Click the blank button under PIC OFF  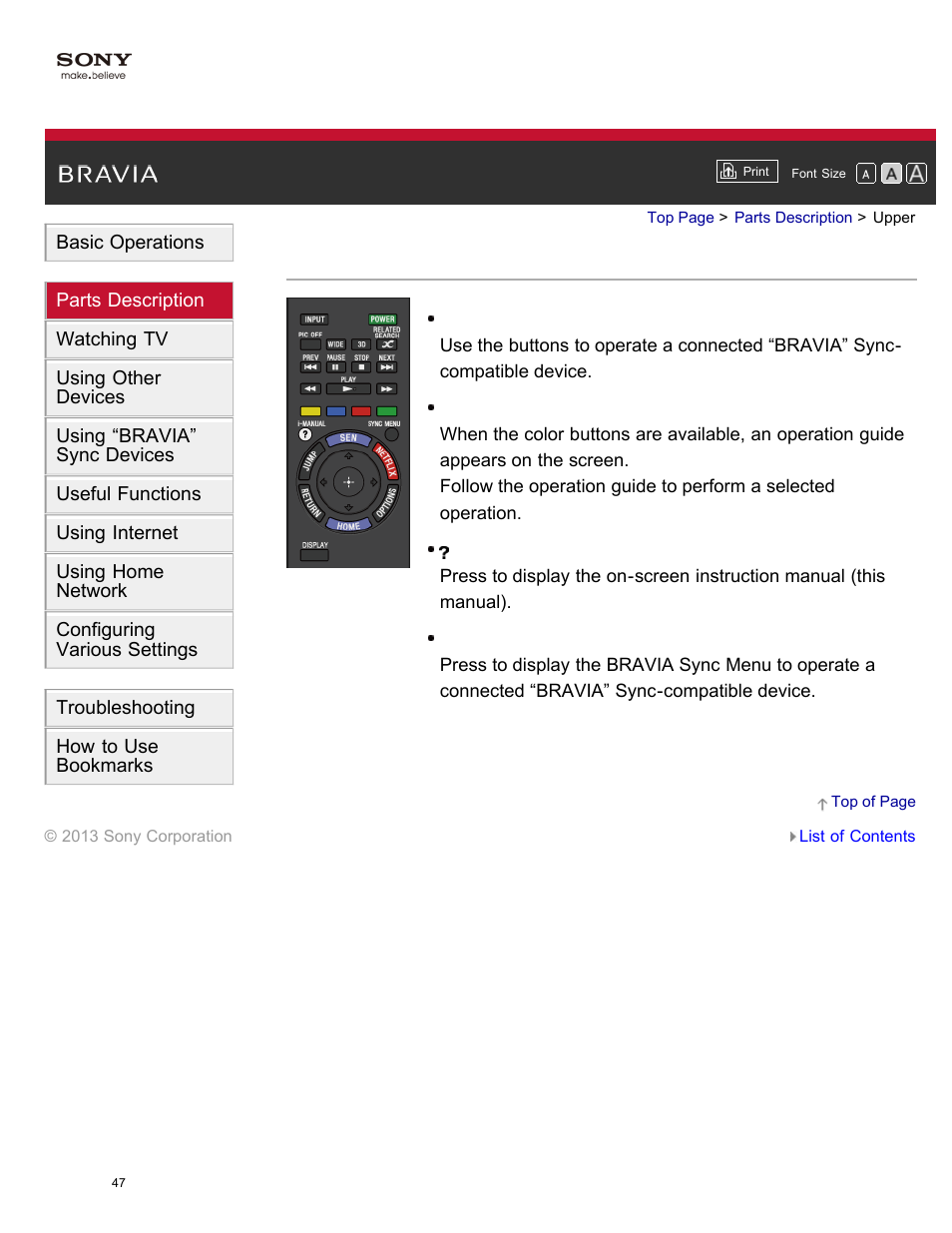click(310, 344)
